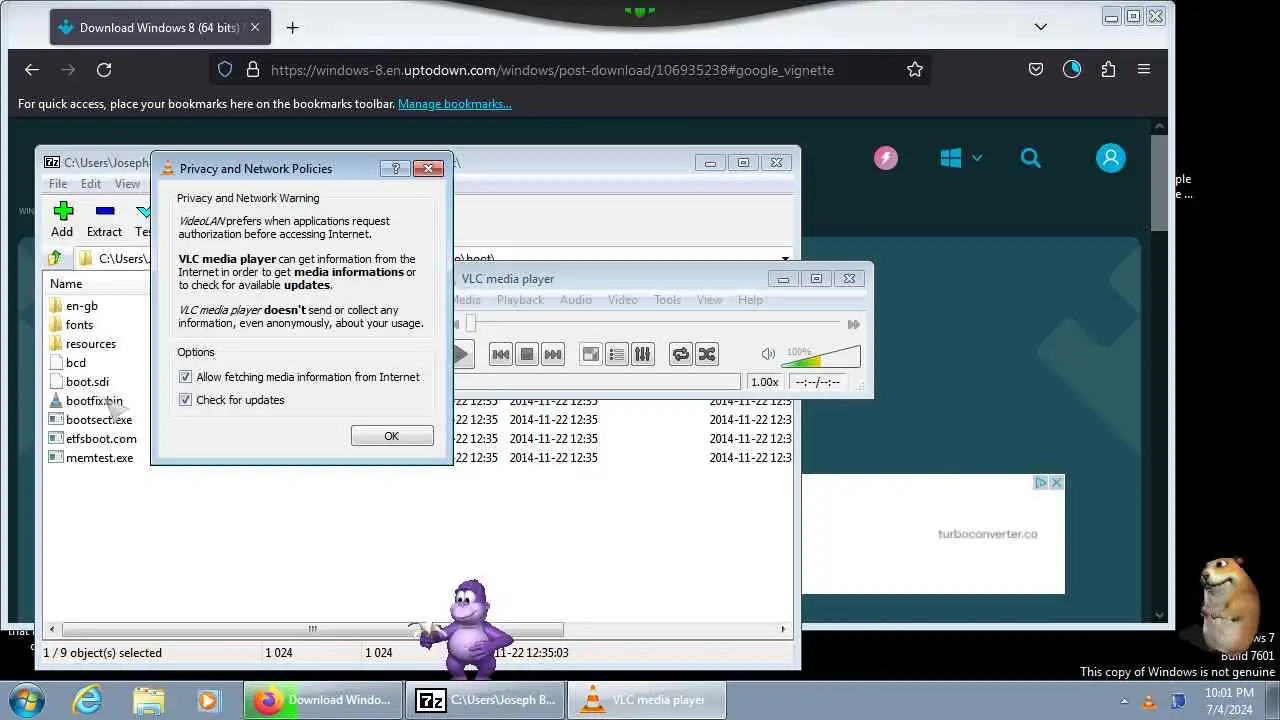
Task: Switch to 7-Zip taskbar window button
Action: pyautogui.click(x=485, y=700)
